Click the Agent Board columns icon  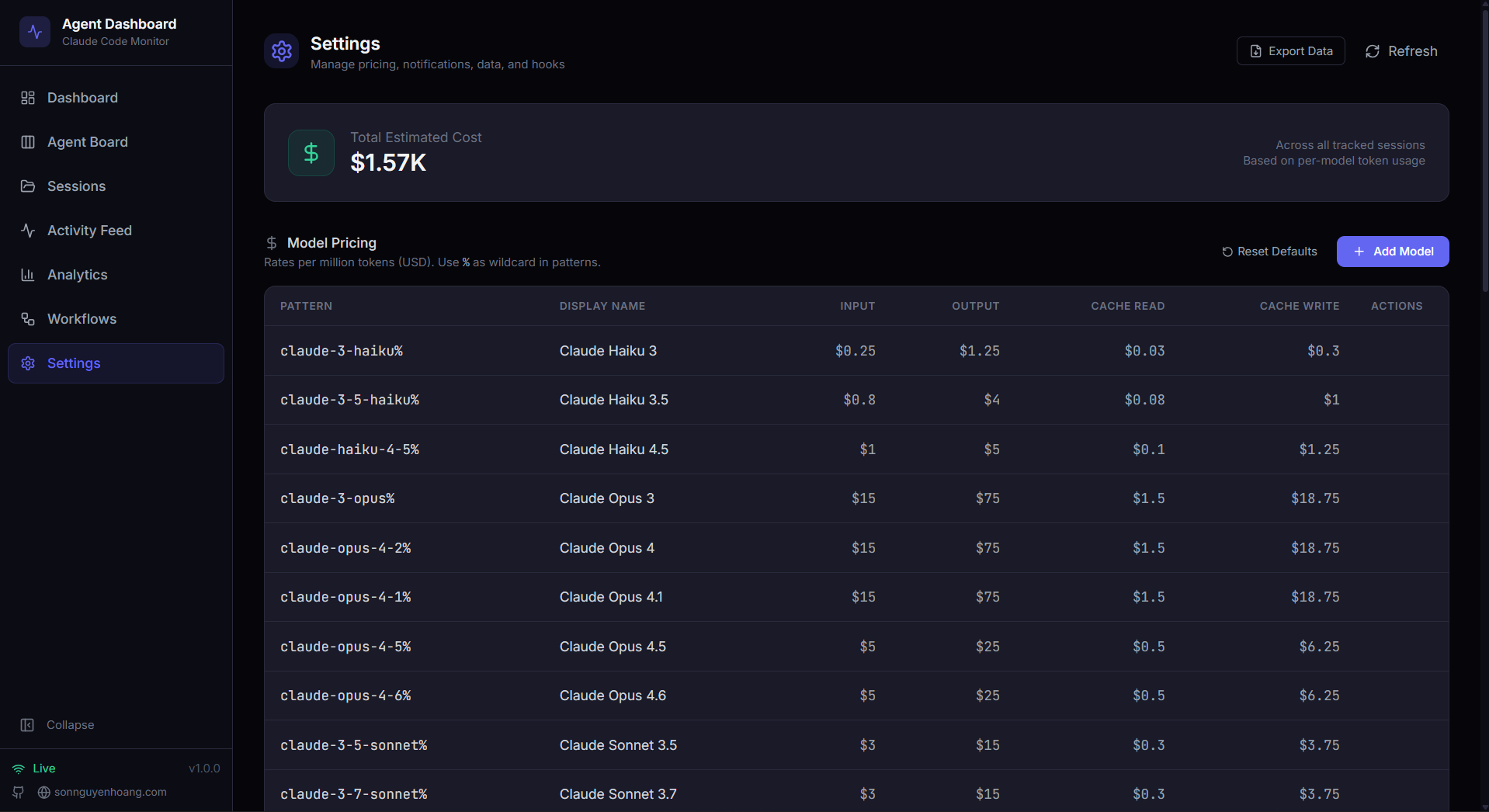point(28,142)
